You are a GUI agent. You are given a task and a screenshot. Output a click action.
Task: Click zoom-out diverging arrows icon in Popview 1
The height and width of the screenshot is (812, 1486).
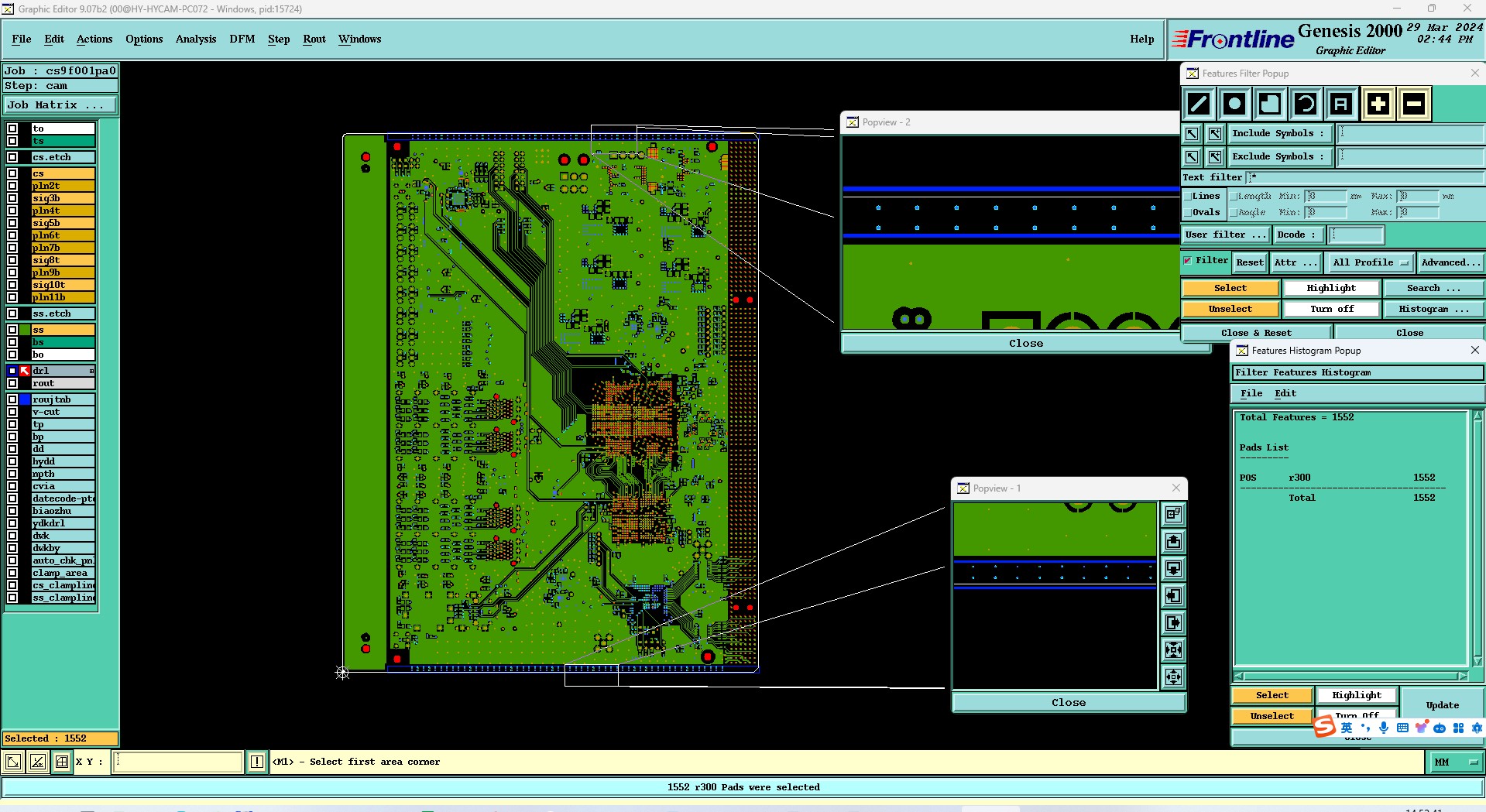point(1174,677)
